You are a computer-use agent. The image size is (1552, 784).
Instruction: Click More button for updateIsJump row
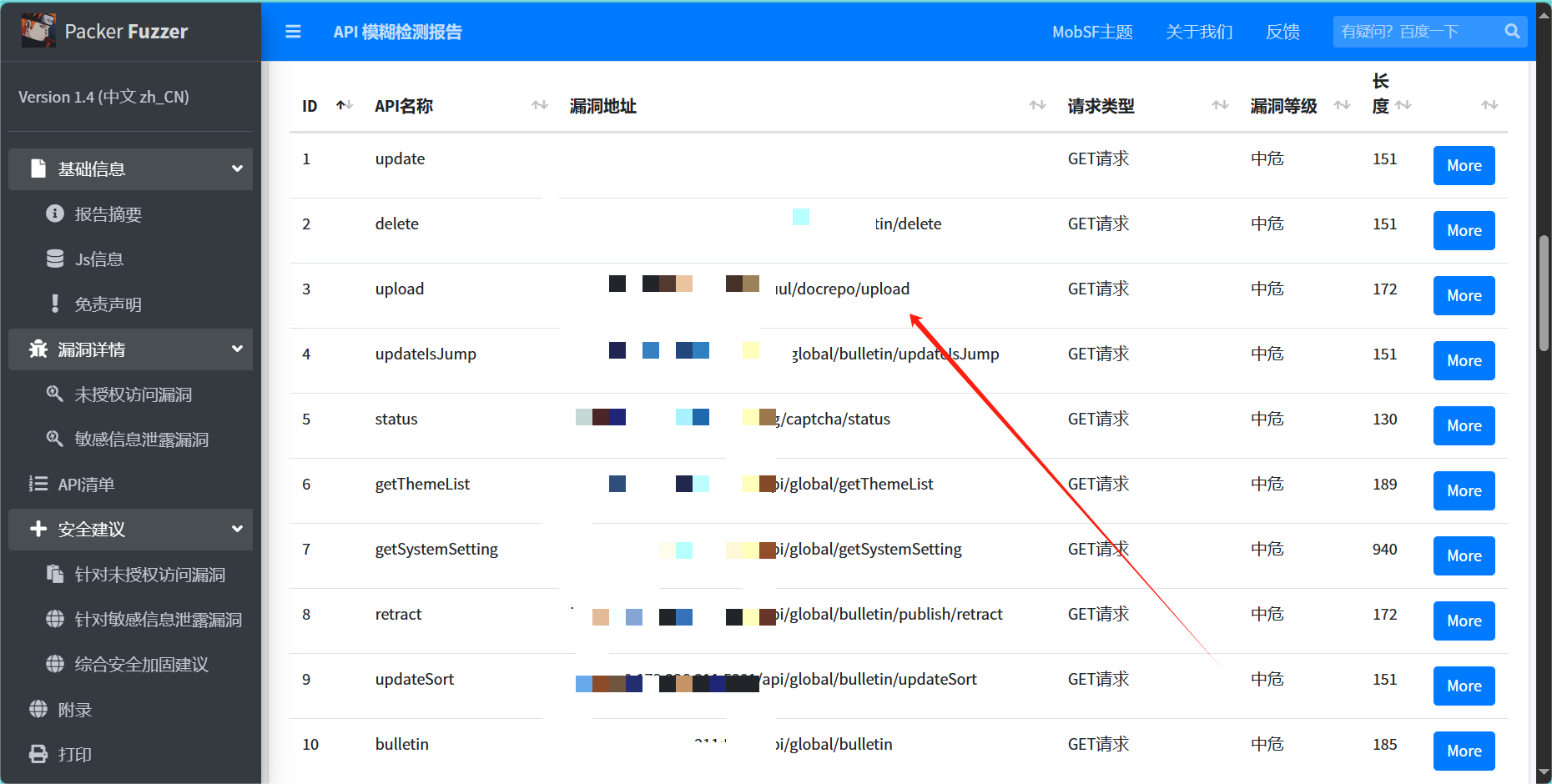(1464, 360)
